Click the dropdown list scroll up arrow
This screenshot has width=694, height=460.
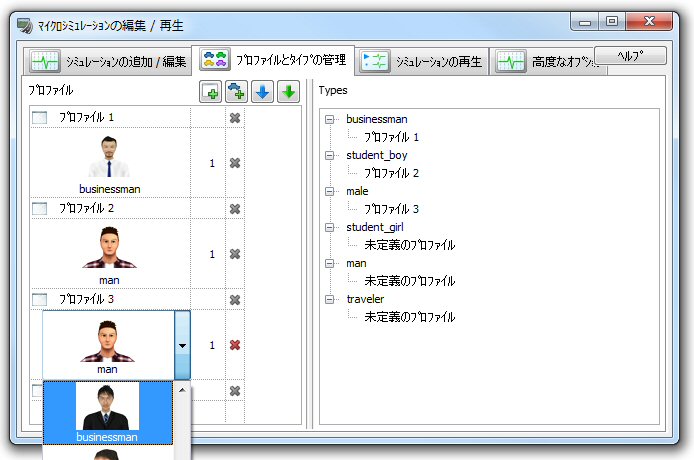(182, 390)
